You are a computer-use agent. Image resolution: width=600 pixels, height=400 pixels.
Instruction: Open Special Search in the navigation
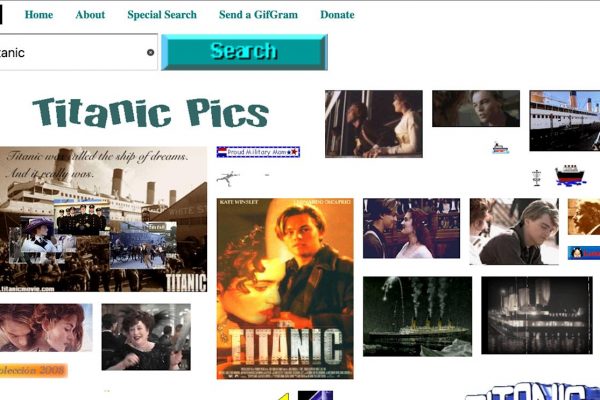[162, 15]
